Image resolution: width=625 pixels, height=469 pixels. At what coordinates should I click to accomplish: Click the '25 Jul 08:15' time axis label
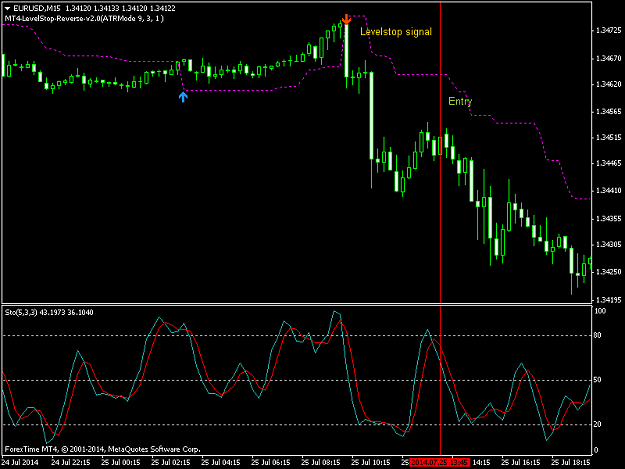[320, 463]
